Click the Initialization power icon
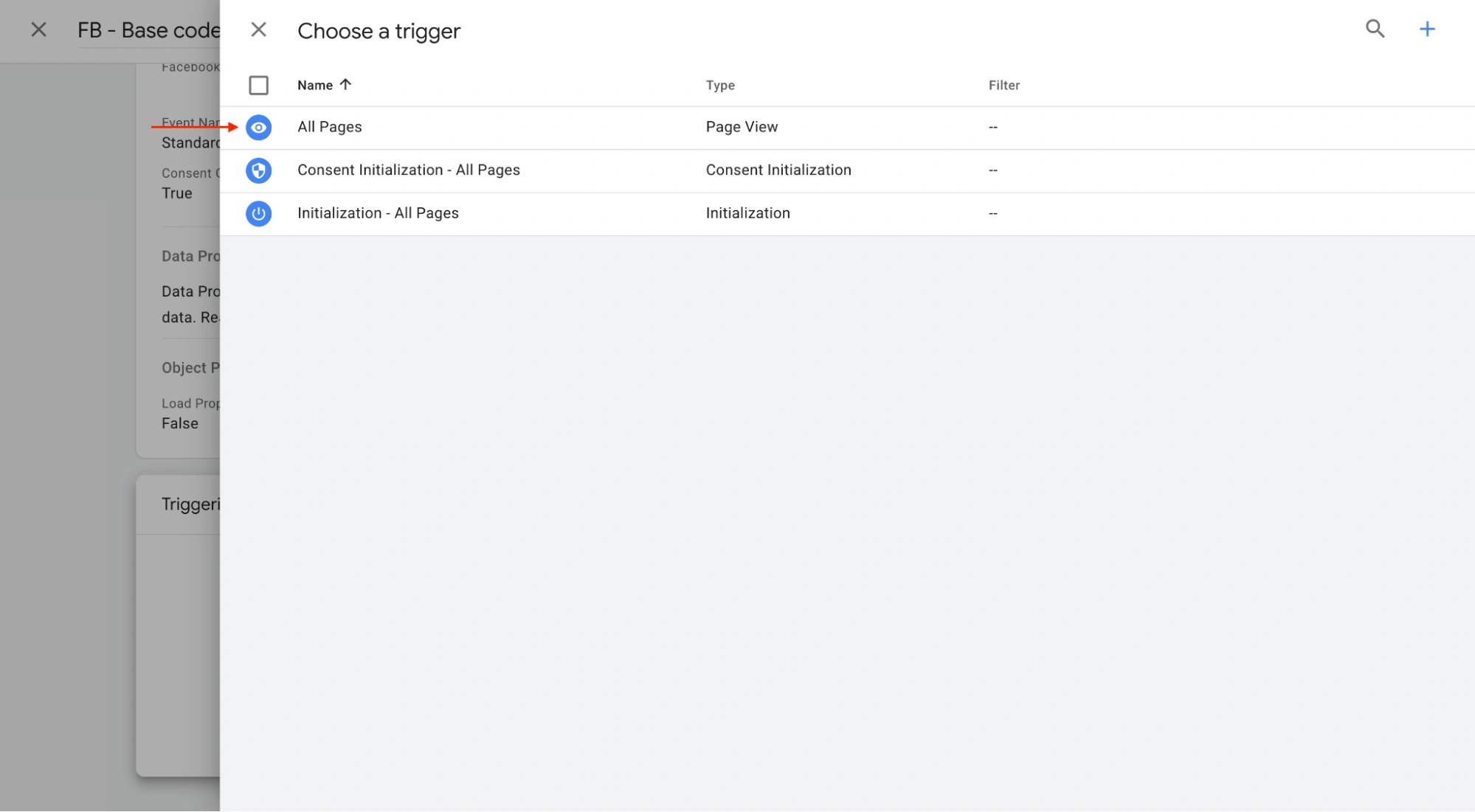Viewport: 1475px width, 812px height. click(258, 214)
